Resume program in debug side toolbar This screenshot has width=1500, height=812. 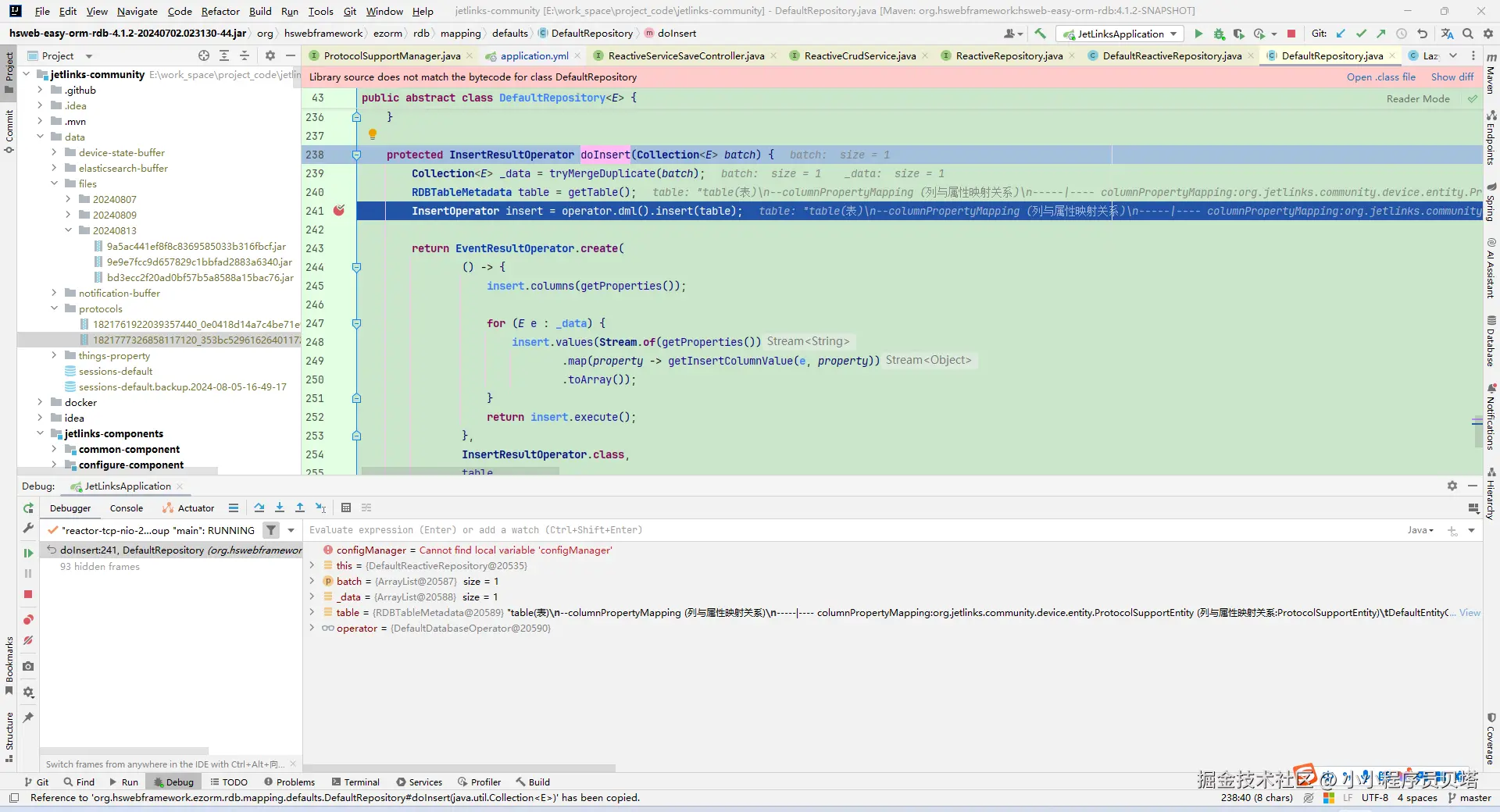[x=28, y=553]
